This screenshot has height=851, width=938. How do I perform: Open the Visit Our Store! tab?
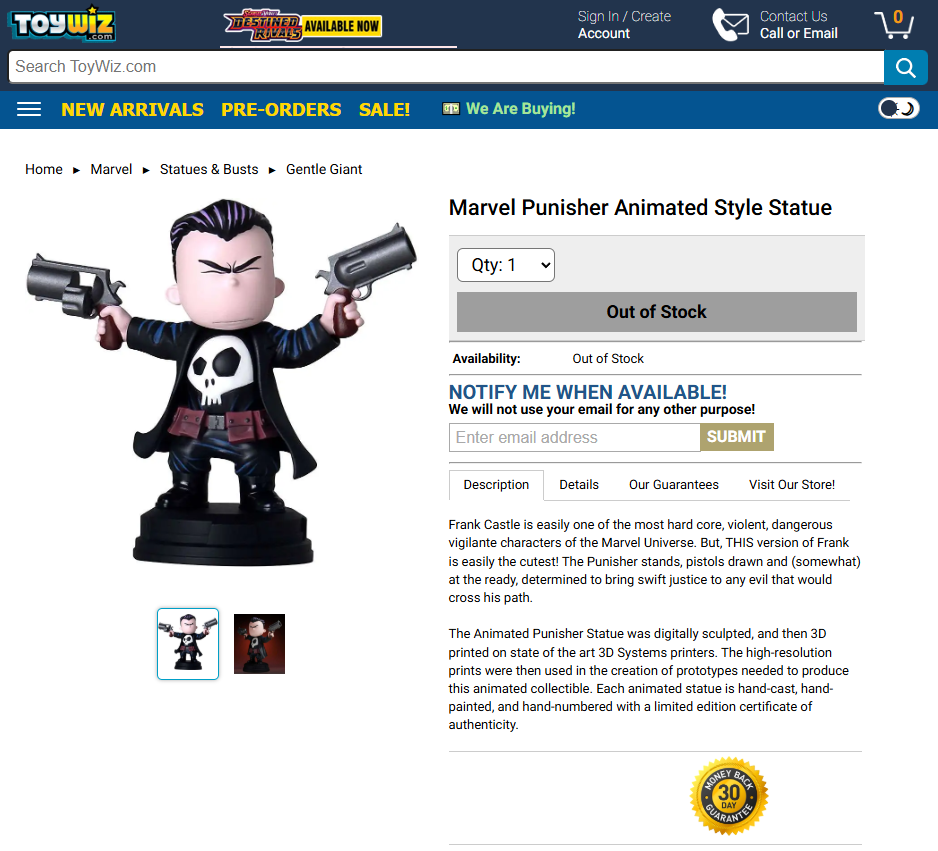coord(791,484)
